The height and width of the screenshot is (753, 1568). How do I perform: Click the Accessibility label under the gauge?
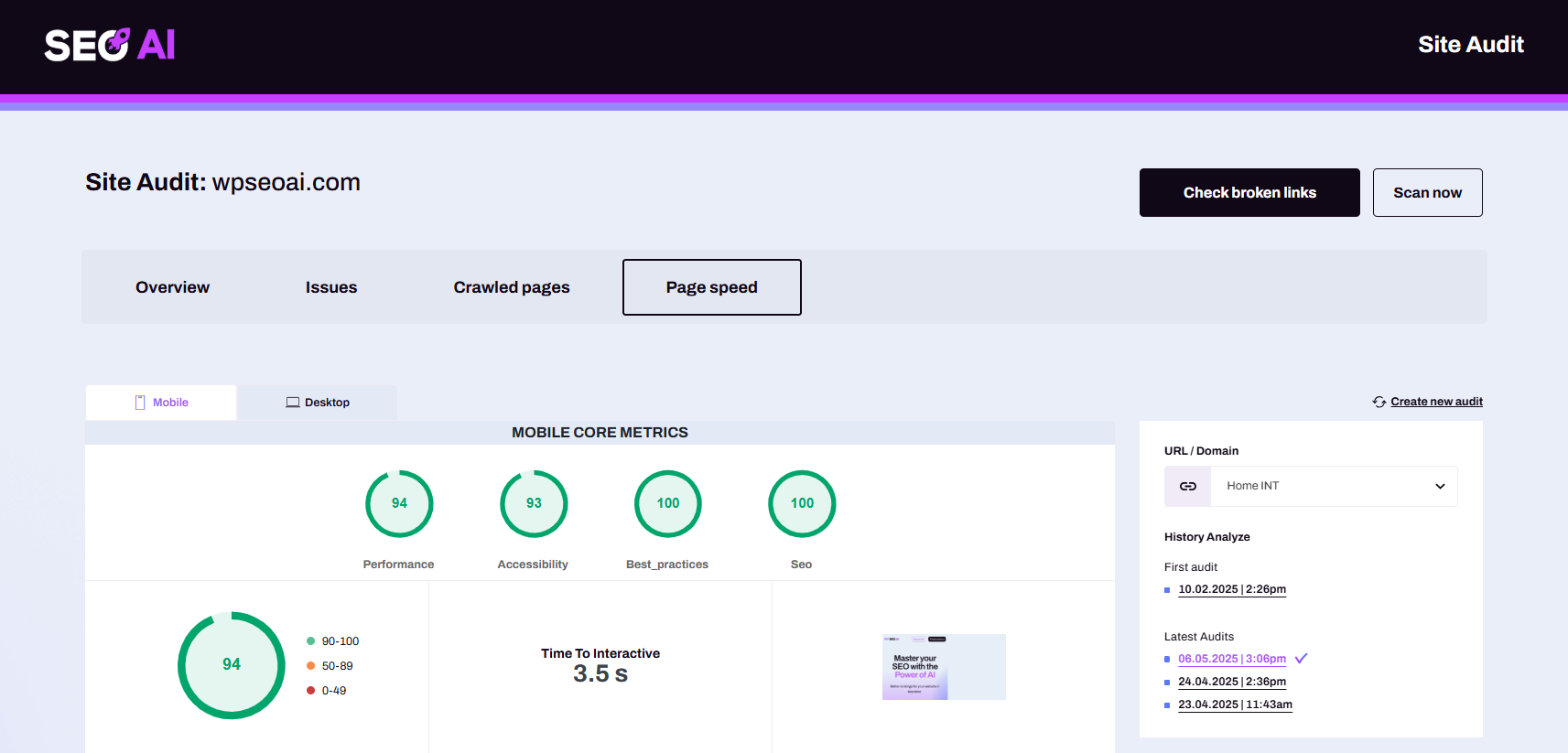(533, 565)
